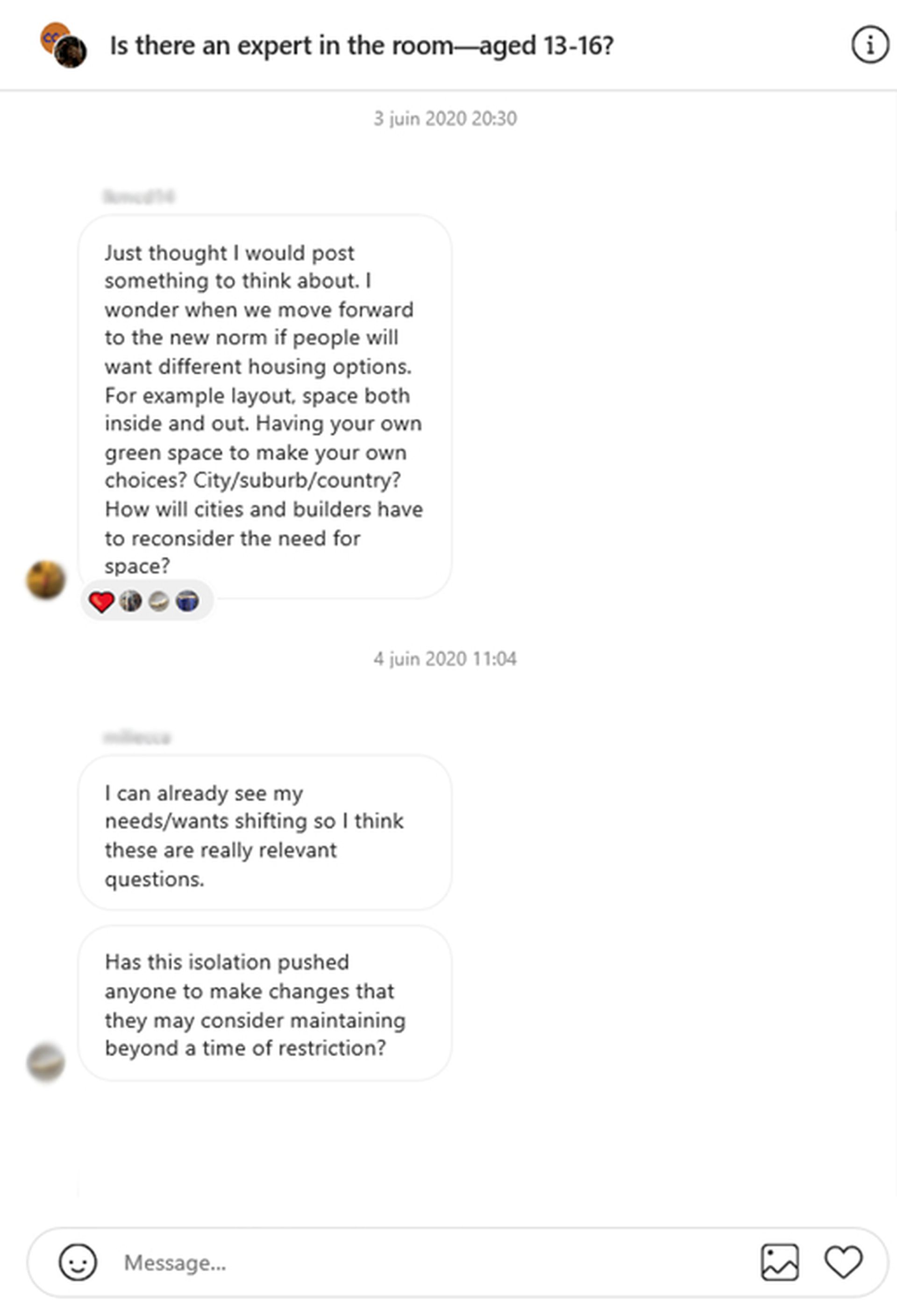Viewport: 897px width, 1316px height.
Task: Click the blue reactor avatar in reactions
Action: 187,601
